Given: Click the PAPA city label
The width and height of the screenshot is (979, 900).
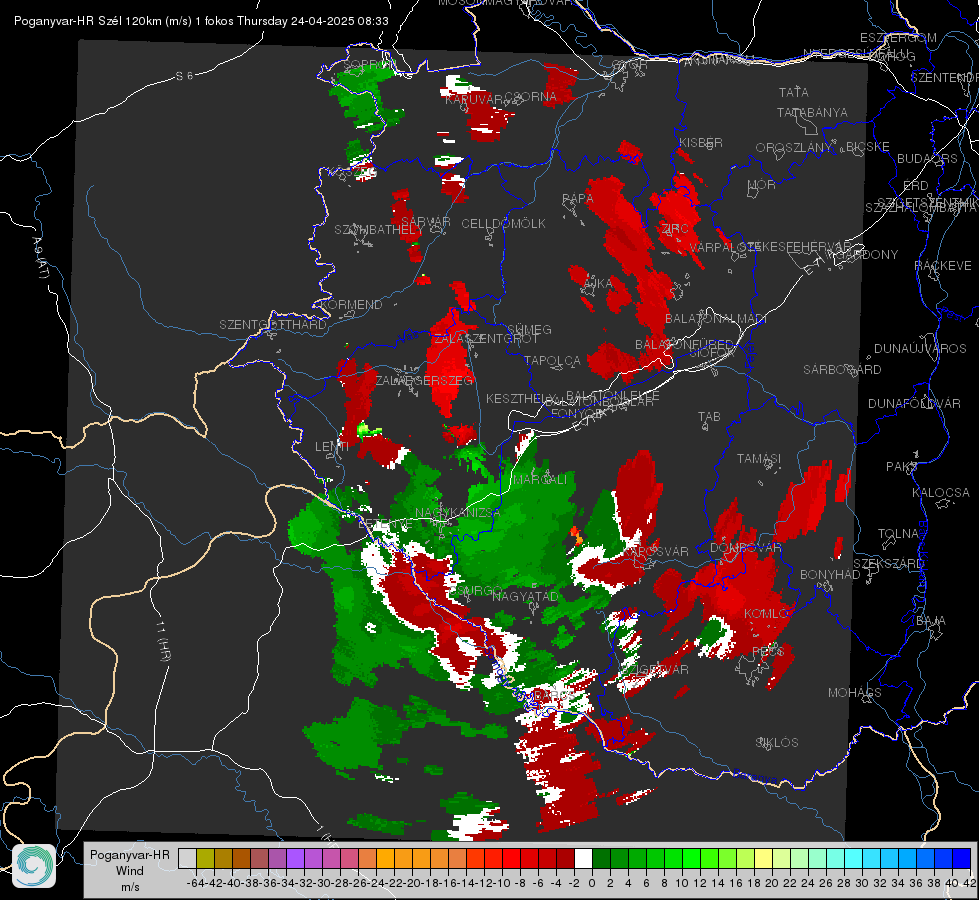Looking at the screenshot, I should [578, 198].
